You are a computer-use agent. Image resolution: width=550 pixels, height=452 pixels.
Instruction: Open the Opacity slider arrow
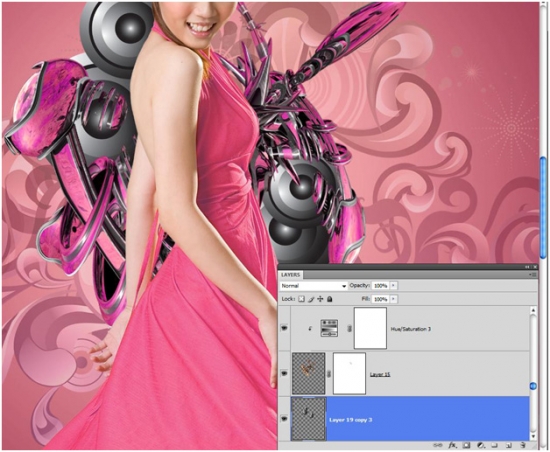tap(393, 285)
